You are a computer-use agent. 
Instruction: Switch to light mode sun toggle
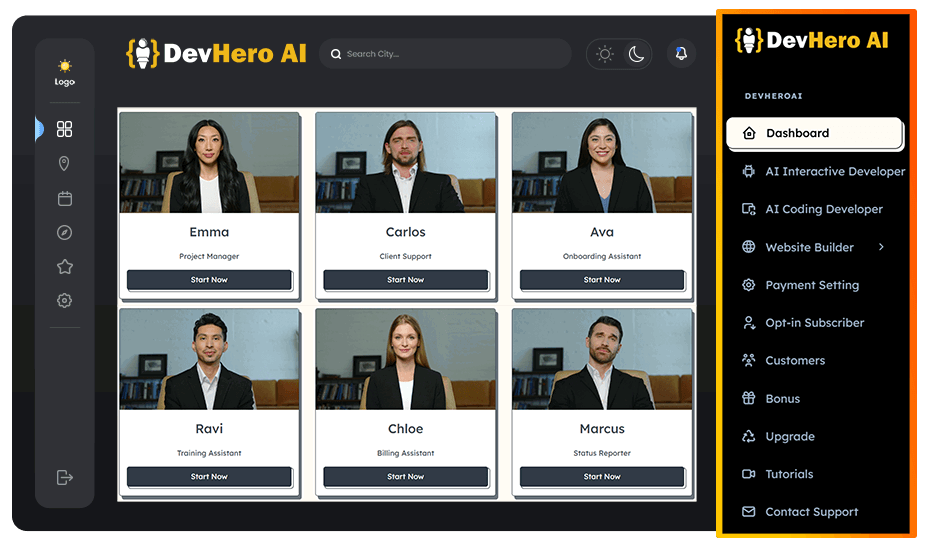click(604, 54)
